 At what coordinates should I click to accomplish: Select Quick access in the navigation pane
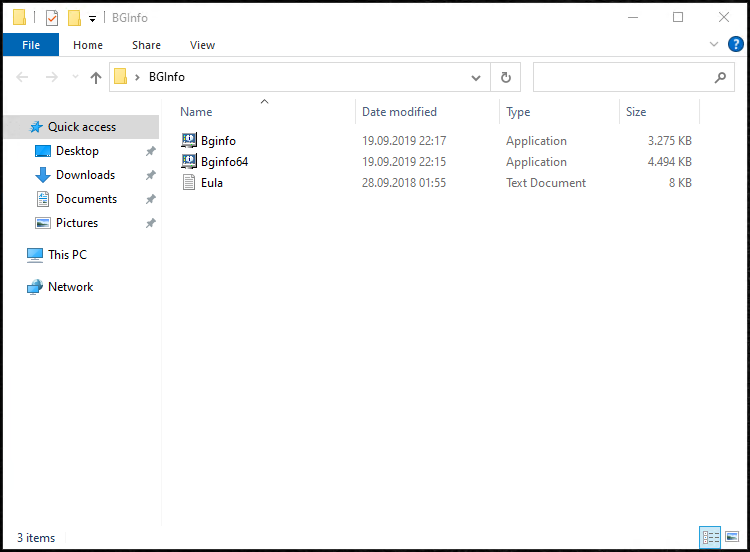coord(82,127)
